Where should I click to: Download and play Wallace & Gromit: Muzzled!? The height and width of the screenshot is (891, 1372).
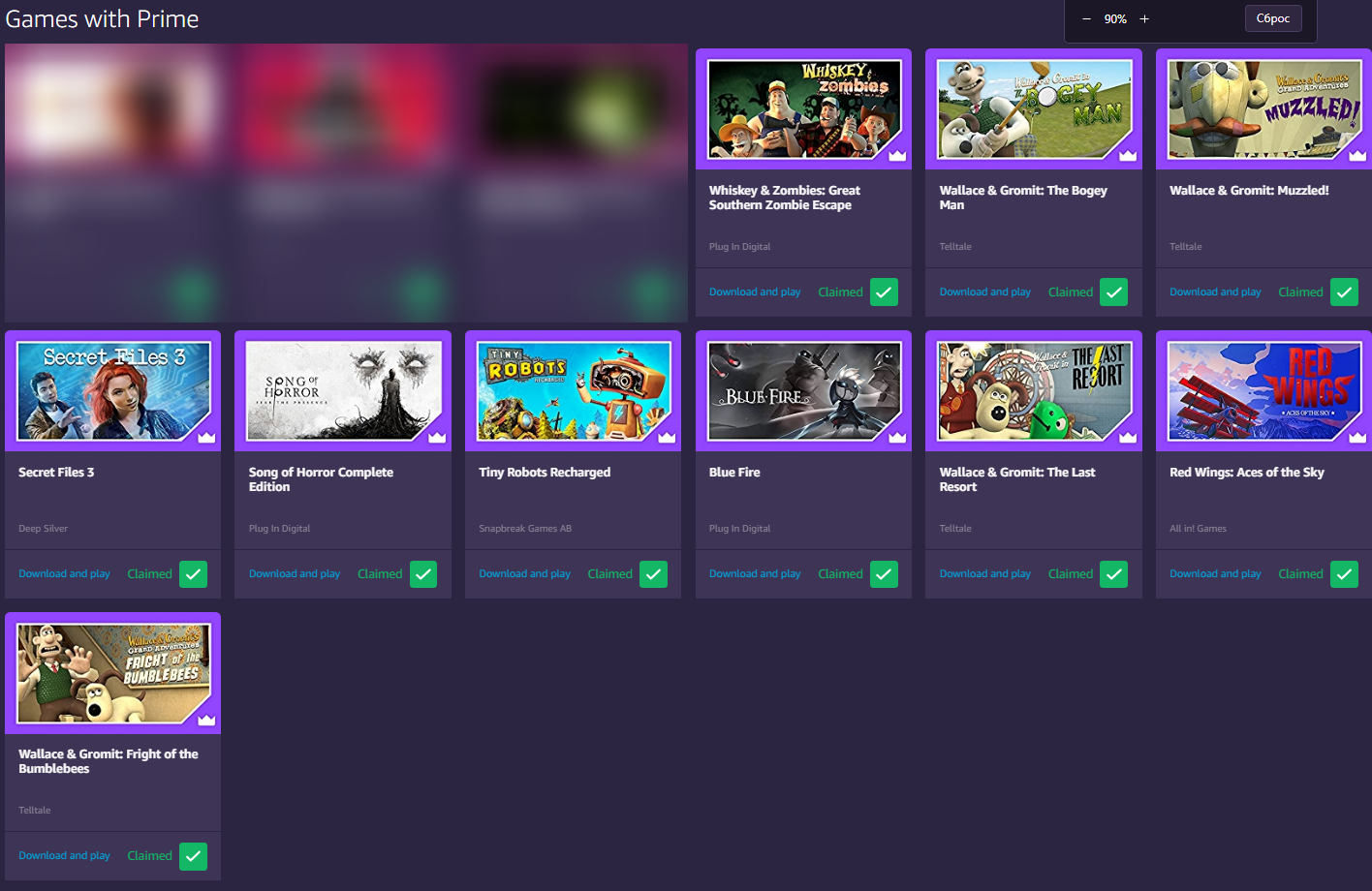click(1215, 292)
